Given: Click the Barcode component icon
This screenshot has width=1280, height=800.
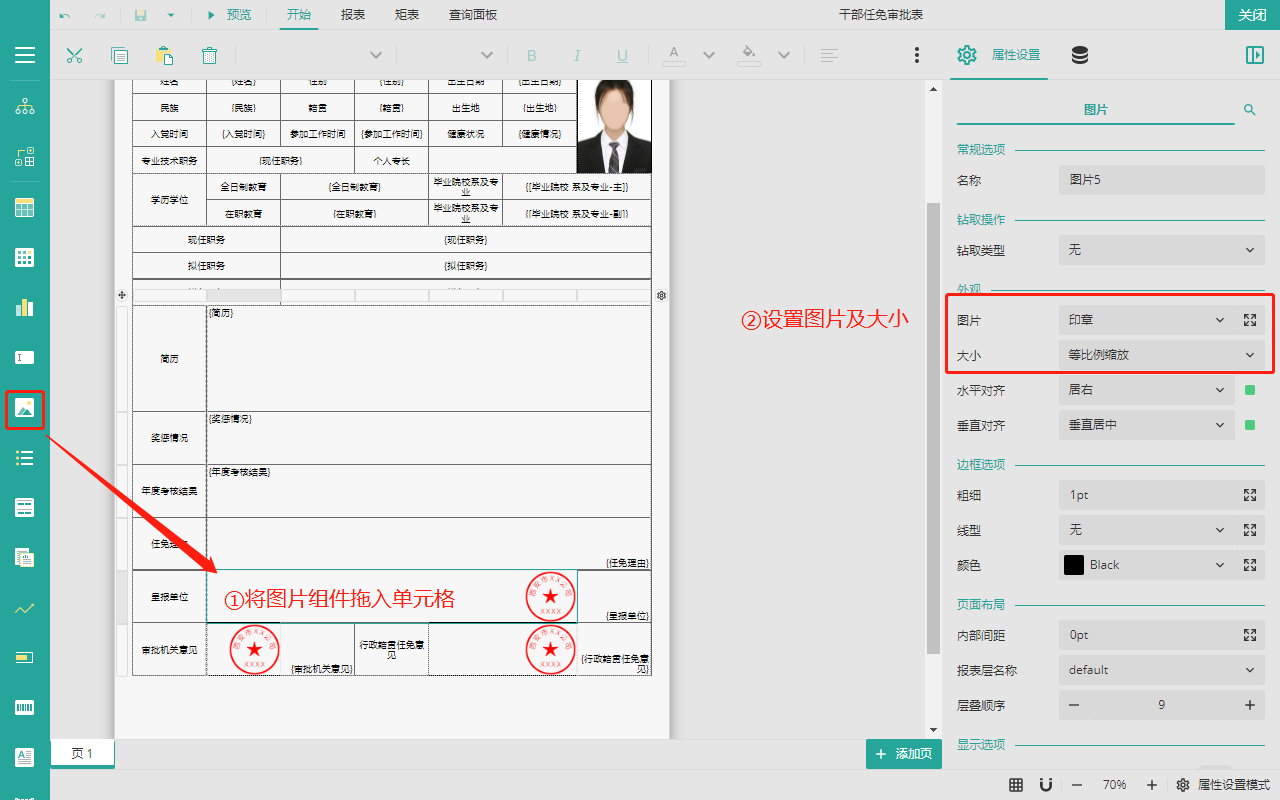Looking at the screenshot, I should pos(25,708).
